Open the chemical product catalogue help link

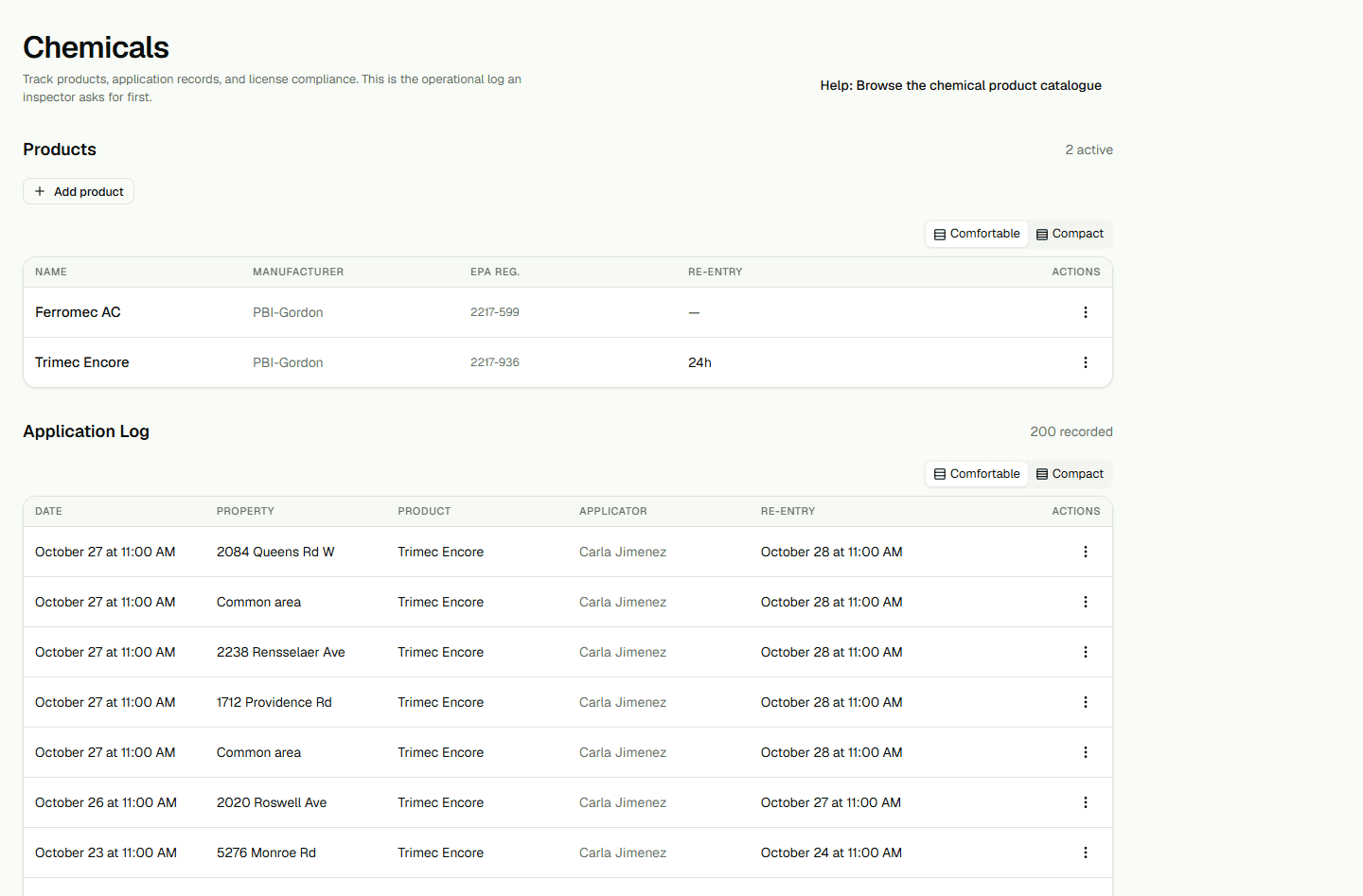pos(961,85)
